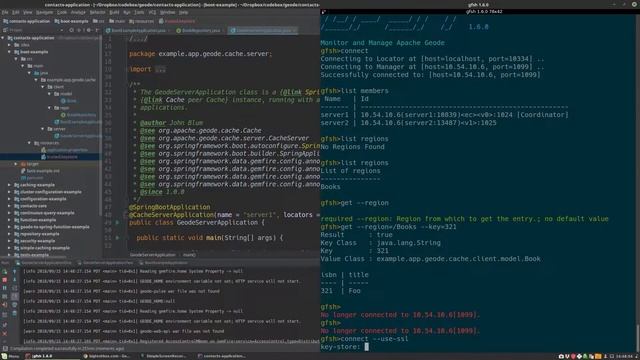Click main() in editor breadcrumb bar
Image resolution: width=640 pixels, height=360 pixels.
[x=189, y=255]
